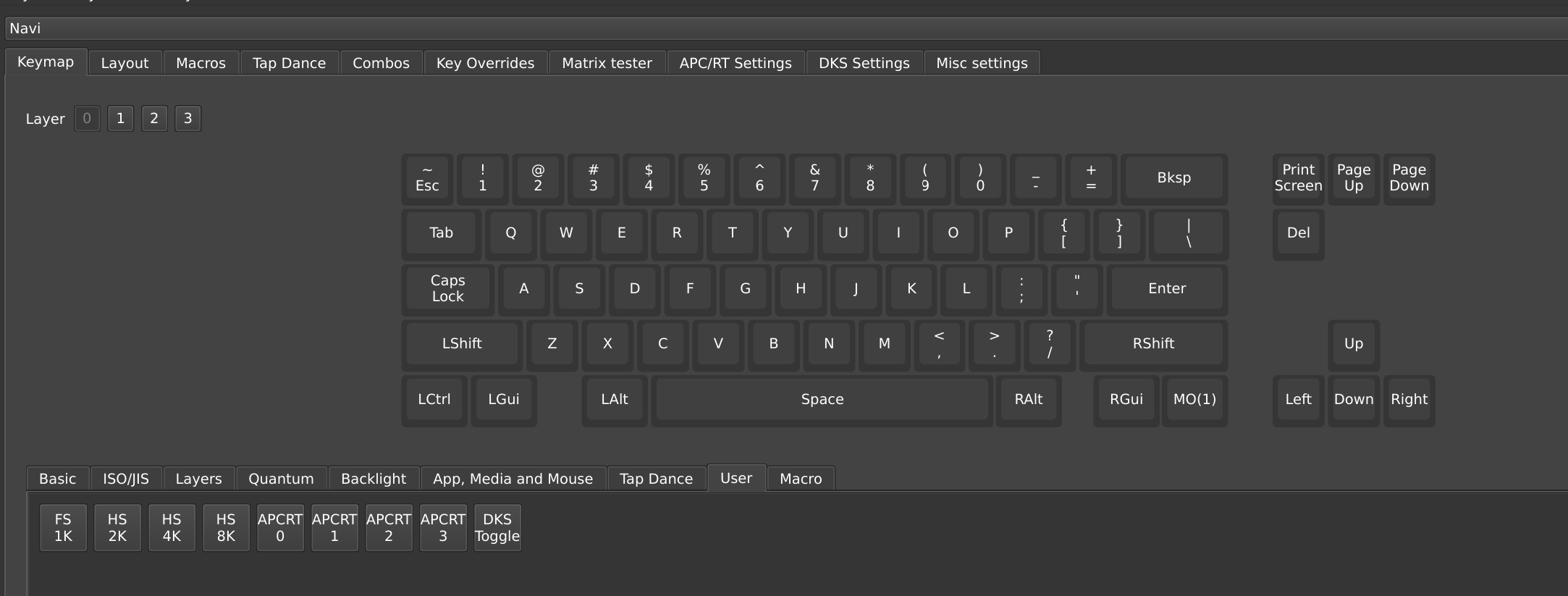The height and width of the screenshot is (596, 1568).
Task: Select the Keymap tab
Action: pos(46,62)
